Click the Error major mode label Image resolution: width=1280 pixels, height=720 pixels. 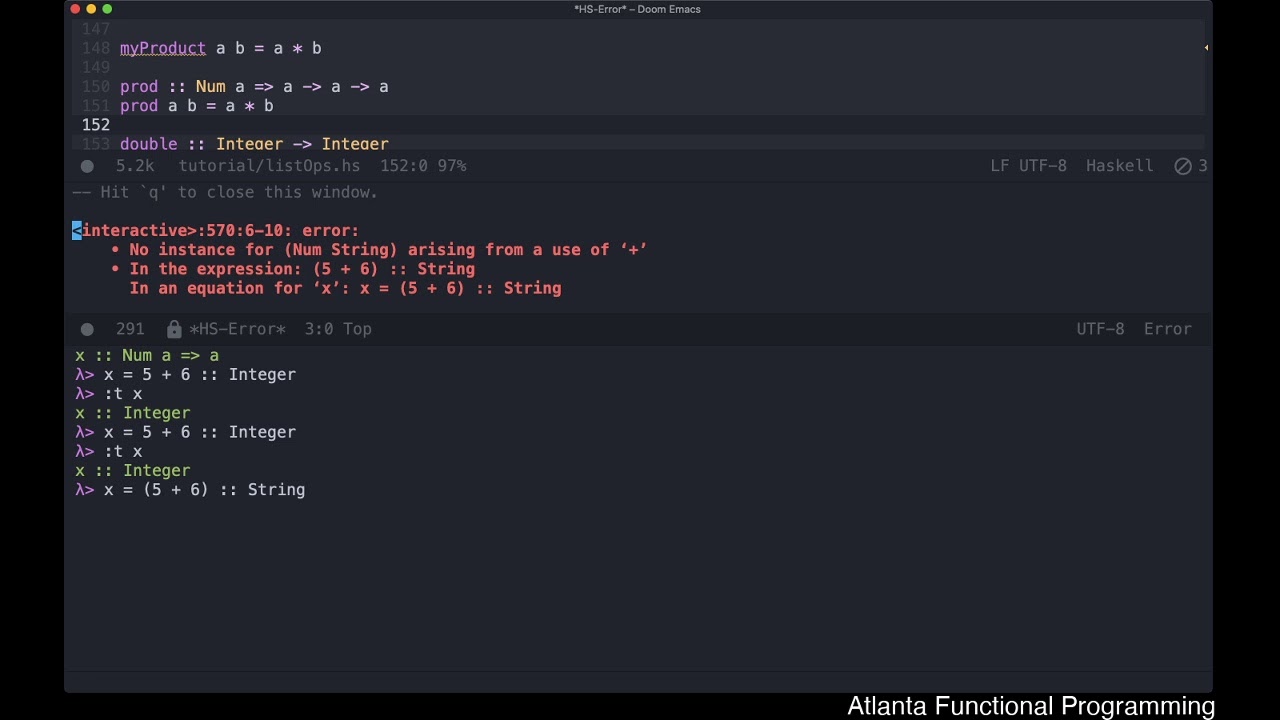1168,329
